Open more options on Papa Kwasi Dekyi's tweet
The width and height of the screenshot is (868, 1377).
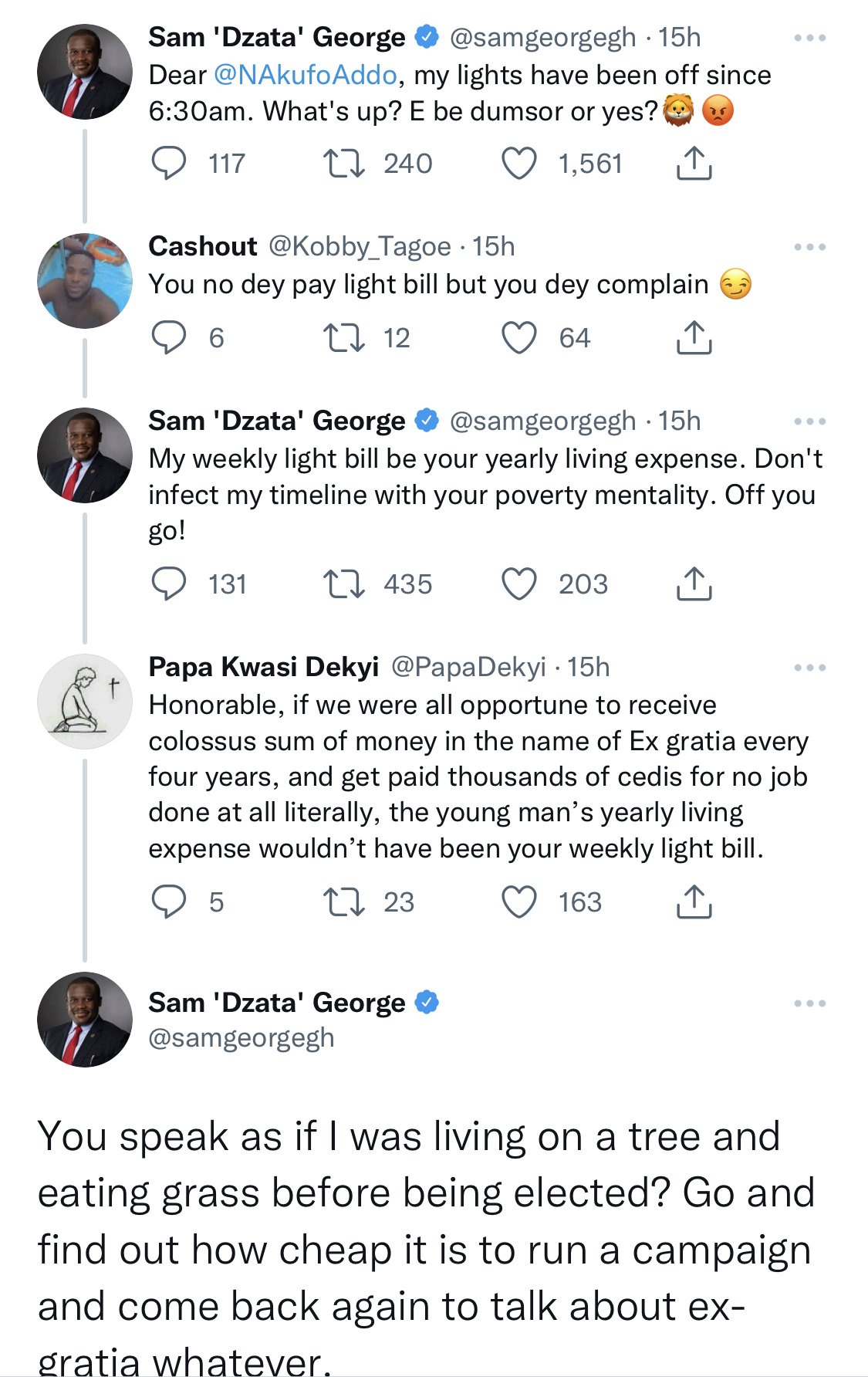coord(809,668)
